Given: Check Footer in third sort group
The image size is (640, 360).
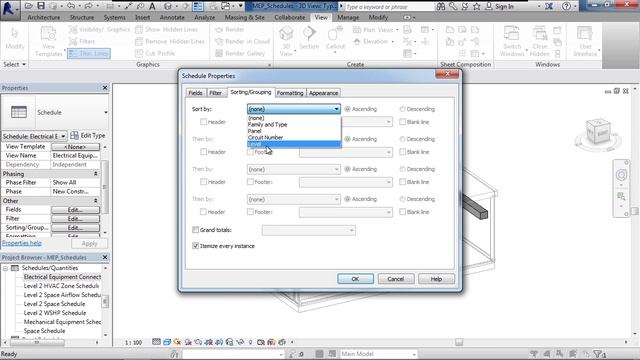Looking at the screenshot, I should click(250, 182).
